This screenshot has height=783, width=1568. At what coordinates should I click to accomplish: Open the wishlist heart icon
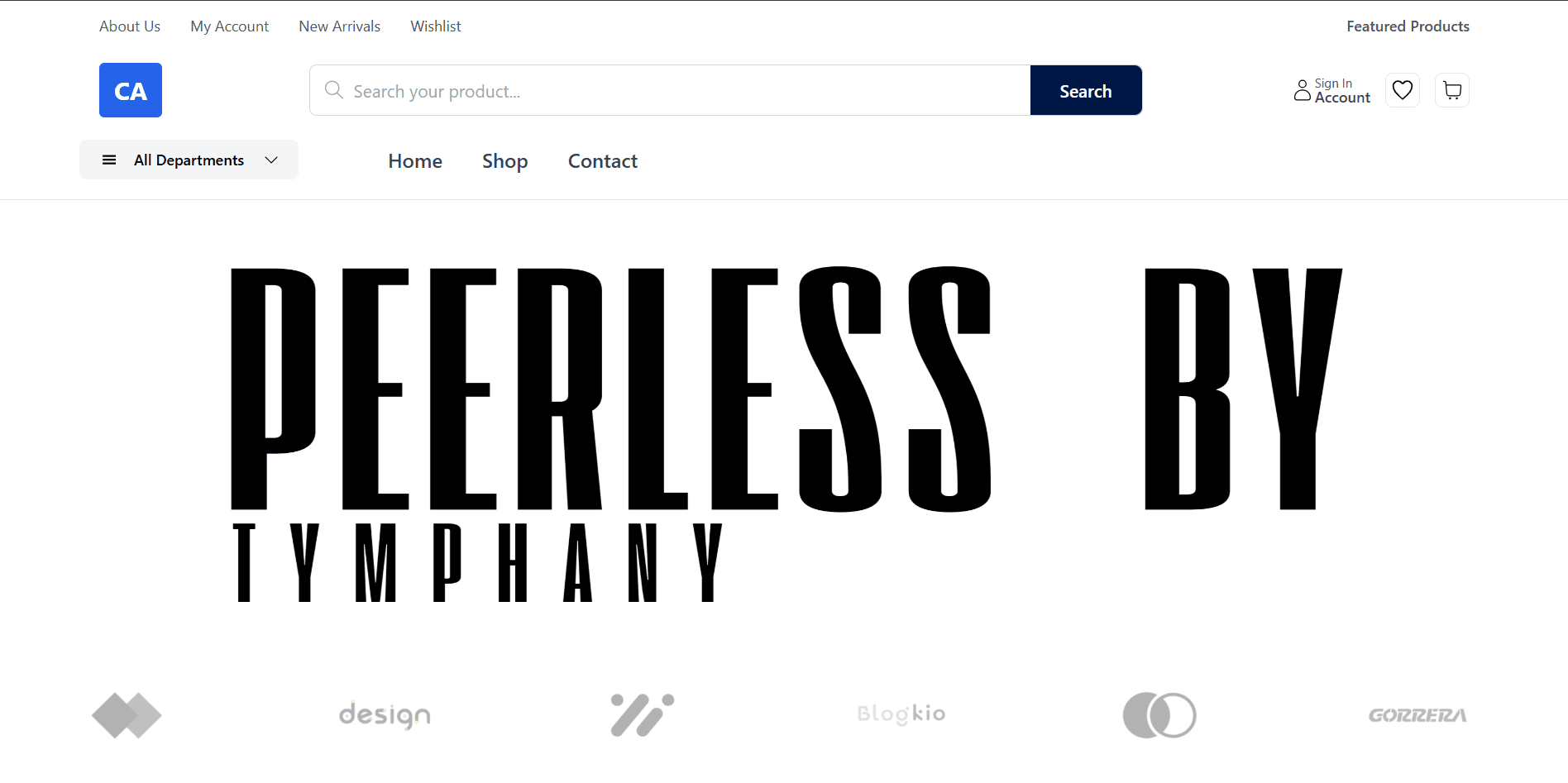(x=1403, y=90)
